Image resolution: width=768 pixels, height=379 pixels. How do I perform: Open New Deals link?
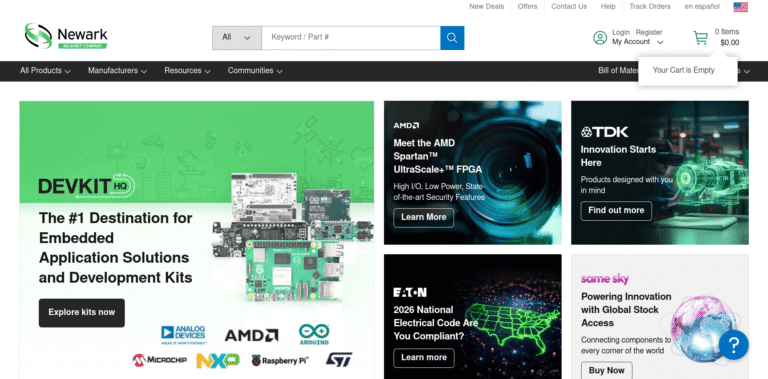point(486,6)
